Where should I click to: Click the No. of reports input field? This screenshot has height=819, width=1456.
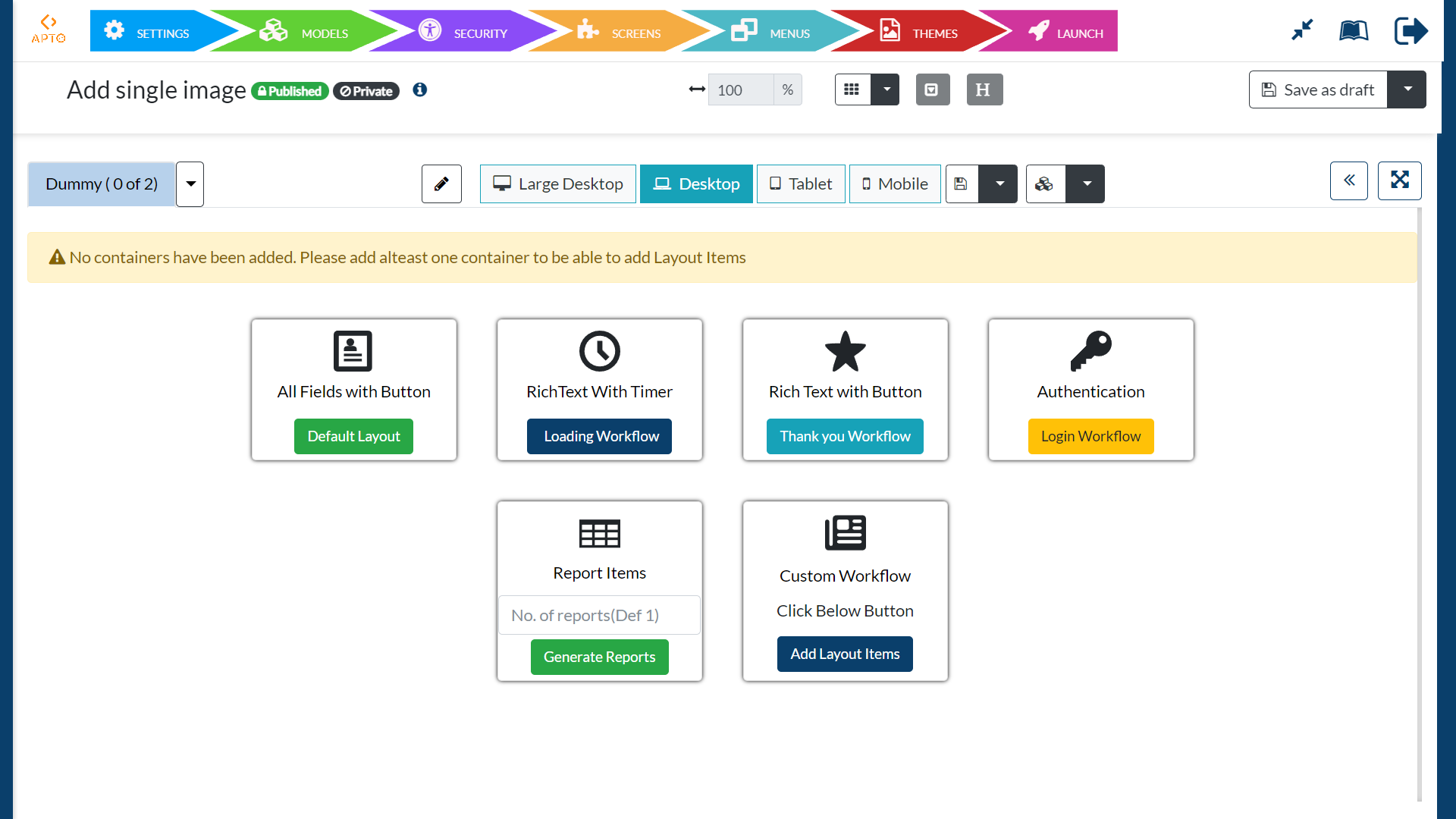[x=599, y=615]
